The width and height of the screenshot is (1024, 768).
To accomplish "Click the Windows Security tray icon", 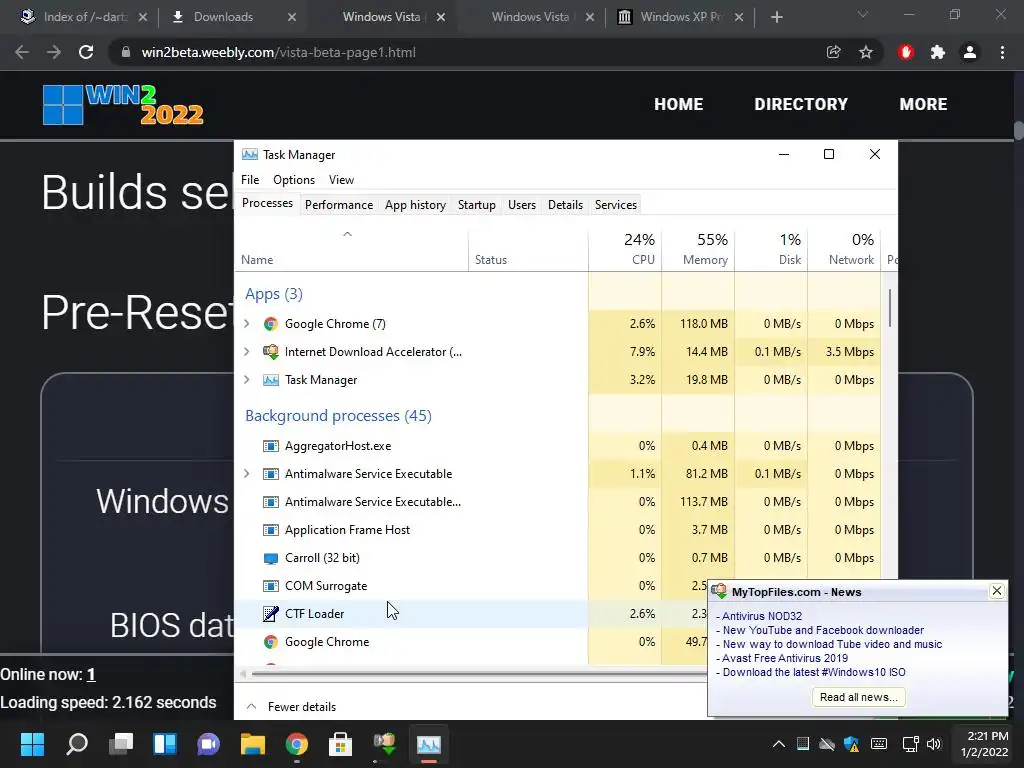I will [x=852, y=744].
